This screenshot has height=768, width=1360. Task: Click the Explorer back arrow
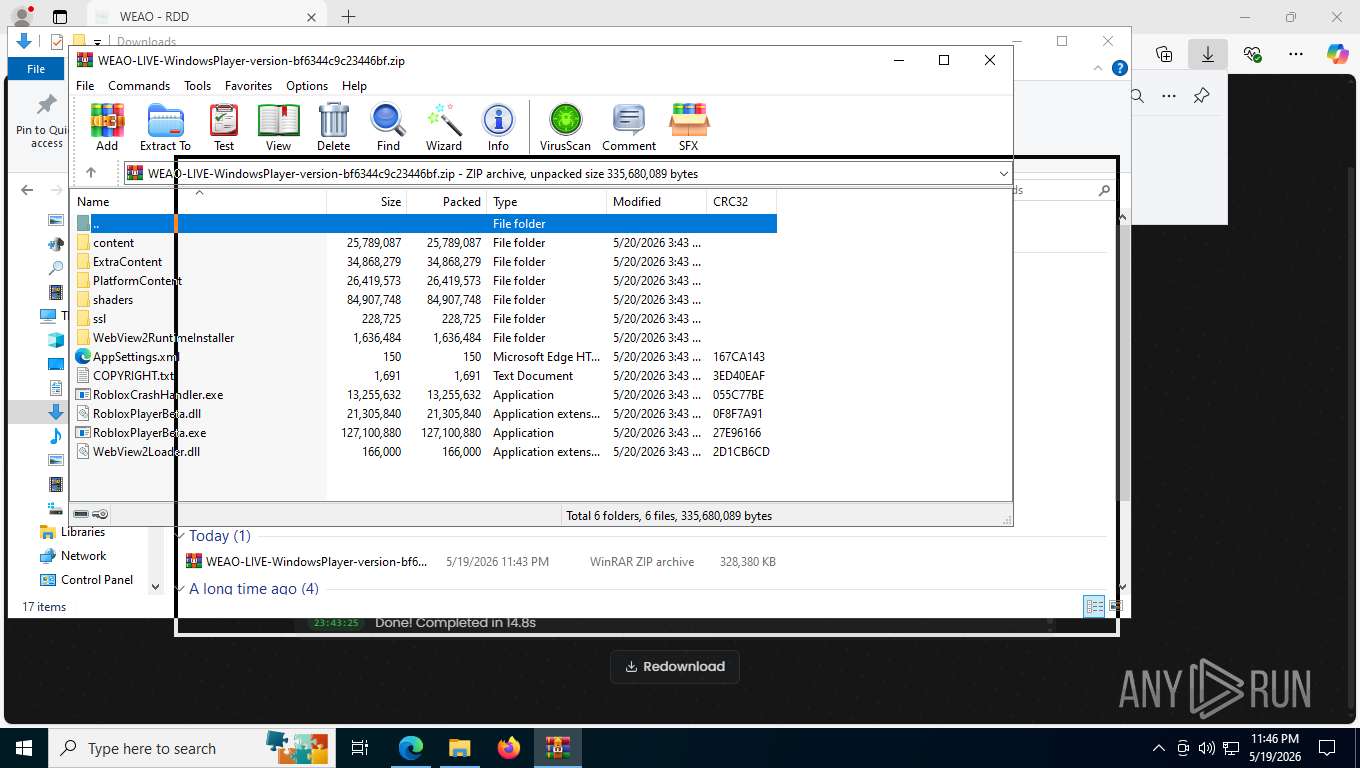point(27,190)
